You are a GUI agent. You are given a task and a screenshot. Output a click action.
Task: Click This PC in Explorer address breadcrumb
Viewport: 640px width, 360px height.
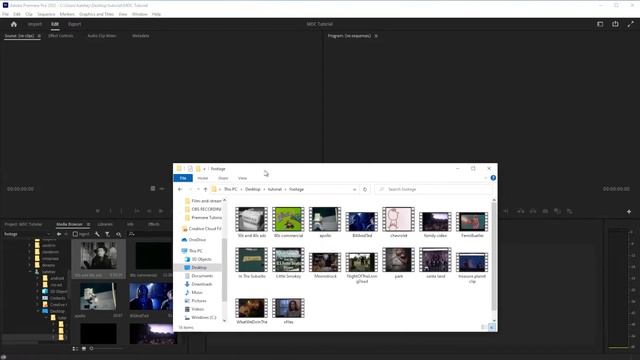click(x=231, y=189)
